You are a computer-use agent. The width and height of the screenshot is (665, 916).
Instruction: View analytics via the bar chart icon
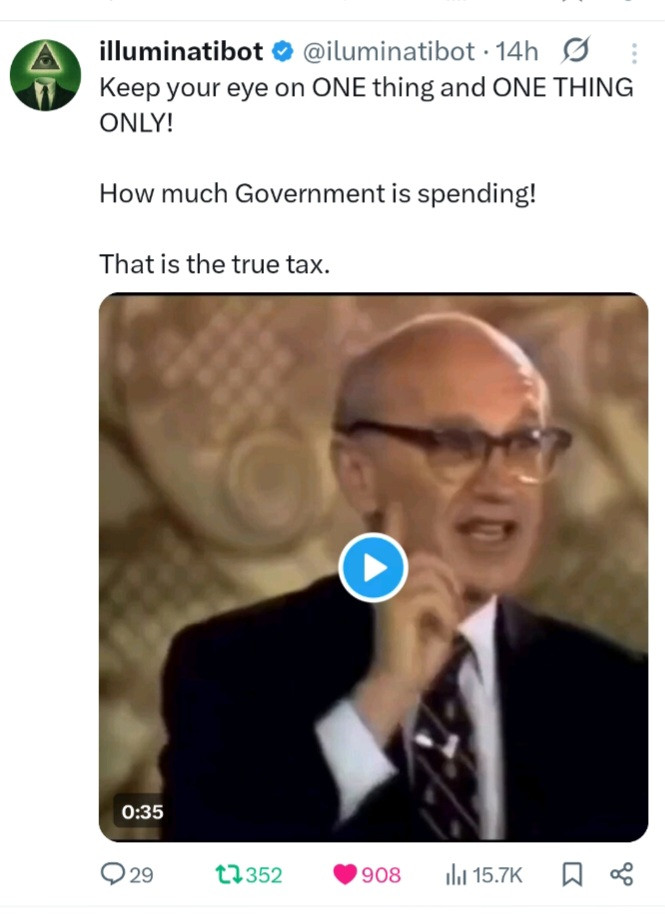pos(456,875)
